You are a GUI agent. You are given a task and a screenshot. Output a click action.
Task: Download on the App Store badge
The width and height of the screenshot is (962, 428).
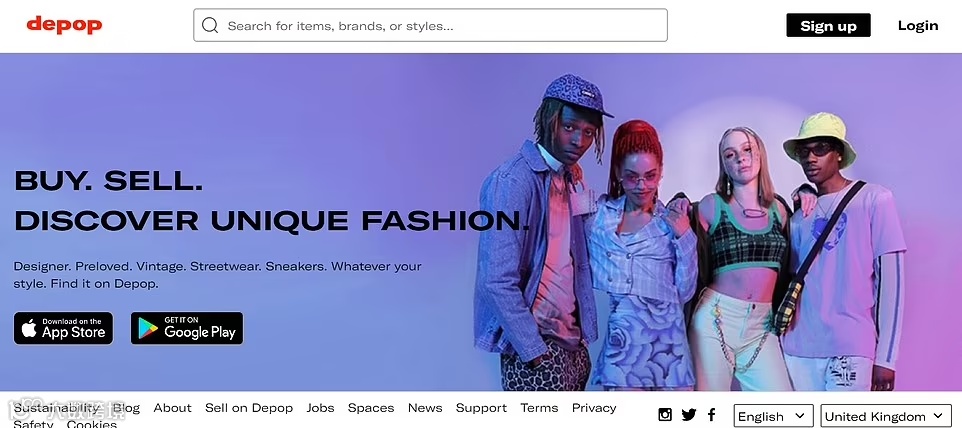click(64, 328)
